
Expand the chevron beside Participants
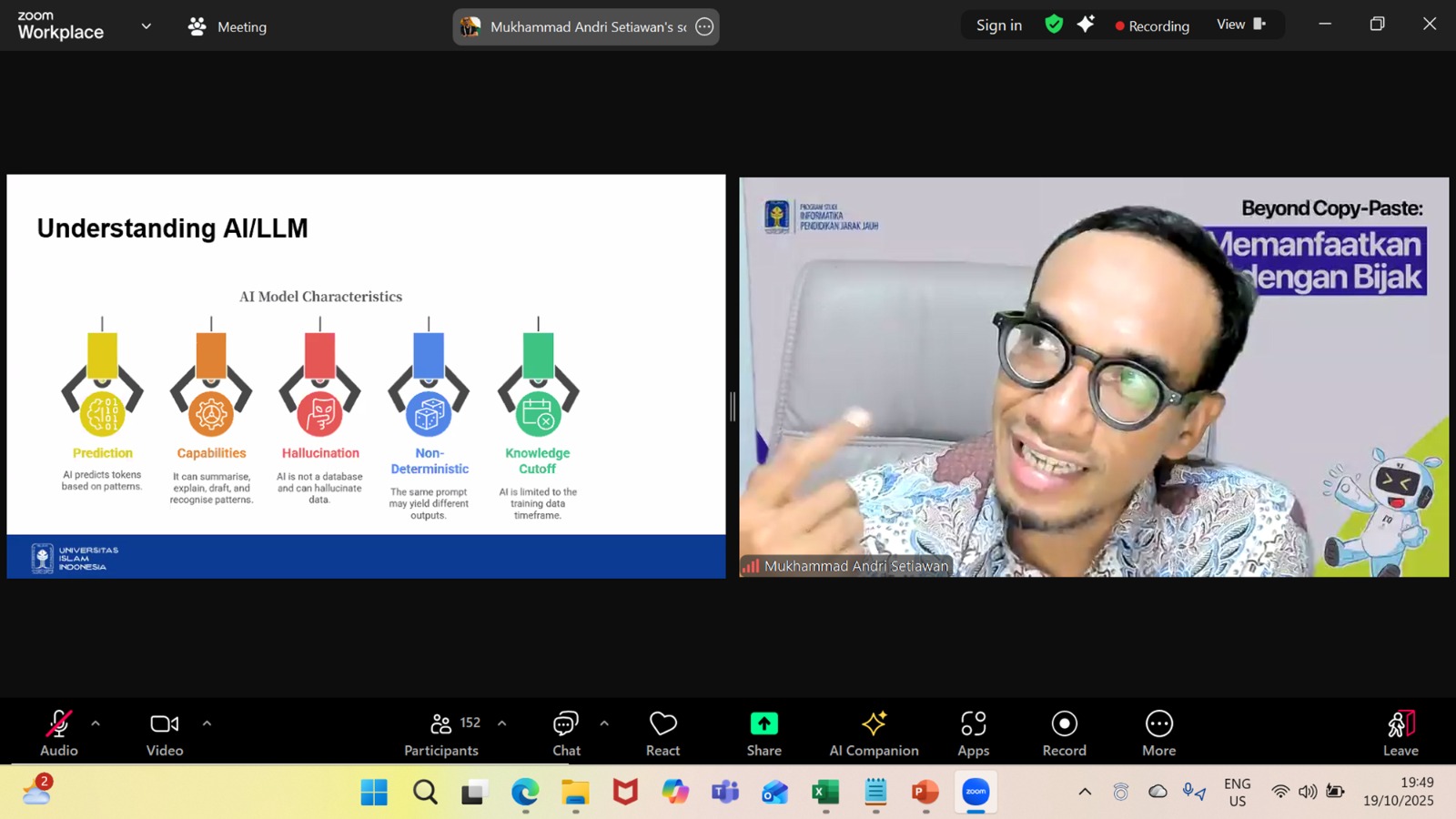pos(501,723)
